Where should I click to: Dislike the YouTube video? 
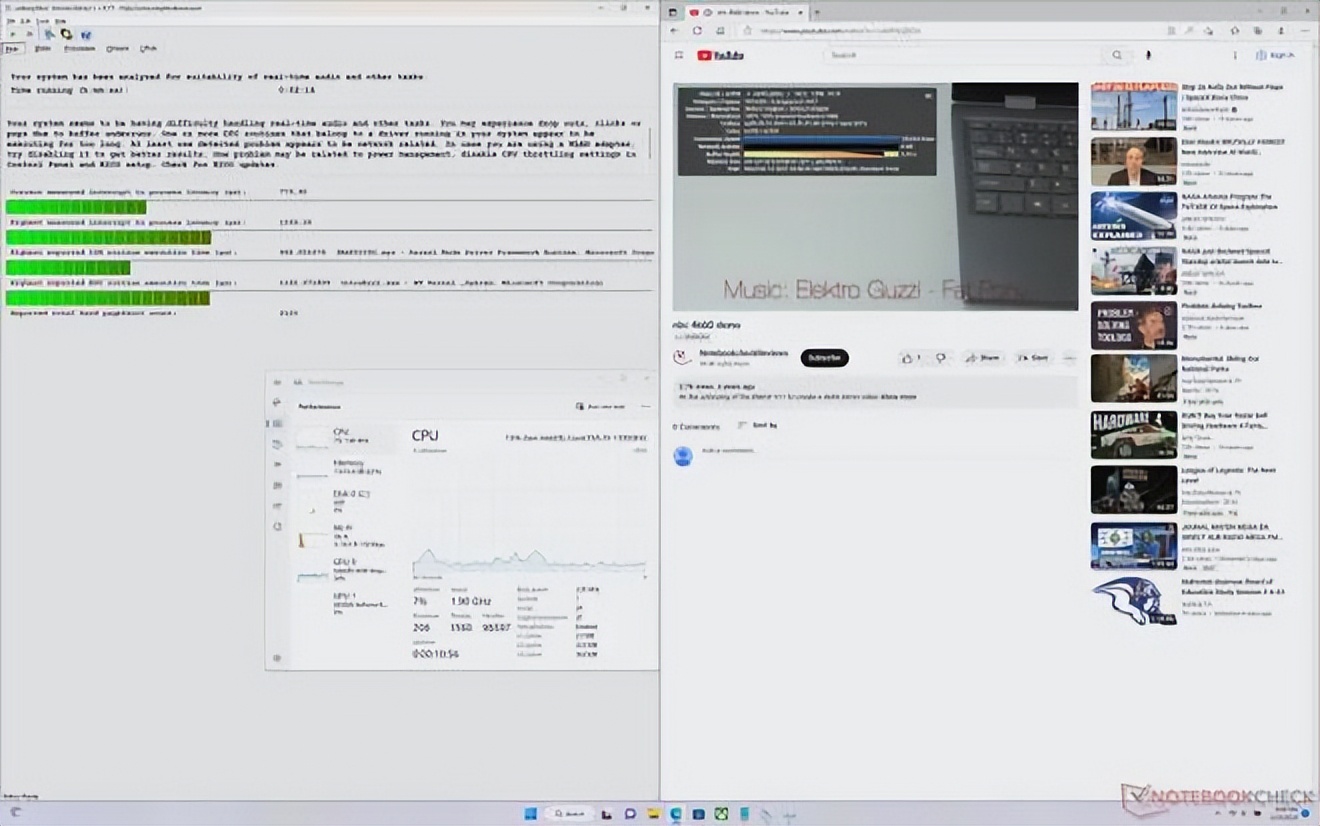[x=940, y=358]
